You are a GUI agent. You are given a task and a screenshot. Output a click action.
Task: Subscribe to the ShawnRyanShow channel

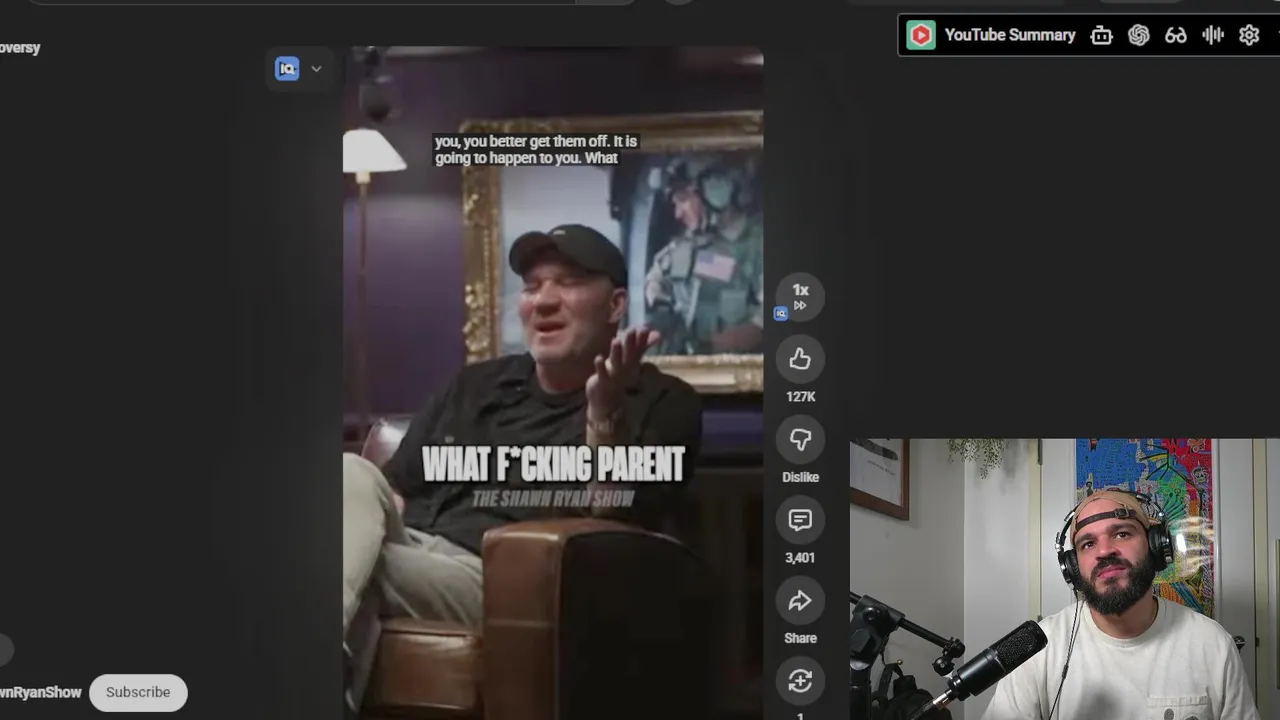[x=138, y=692]
